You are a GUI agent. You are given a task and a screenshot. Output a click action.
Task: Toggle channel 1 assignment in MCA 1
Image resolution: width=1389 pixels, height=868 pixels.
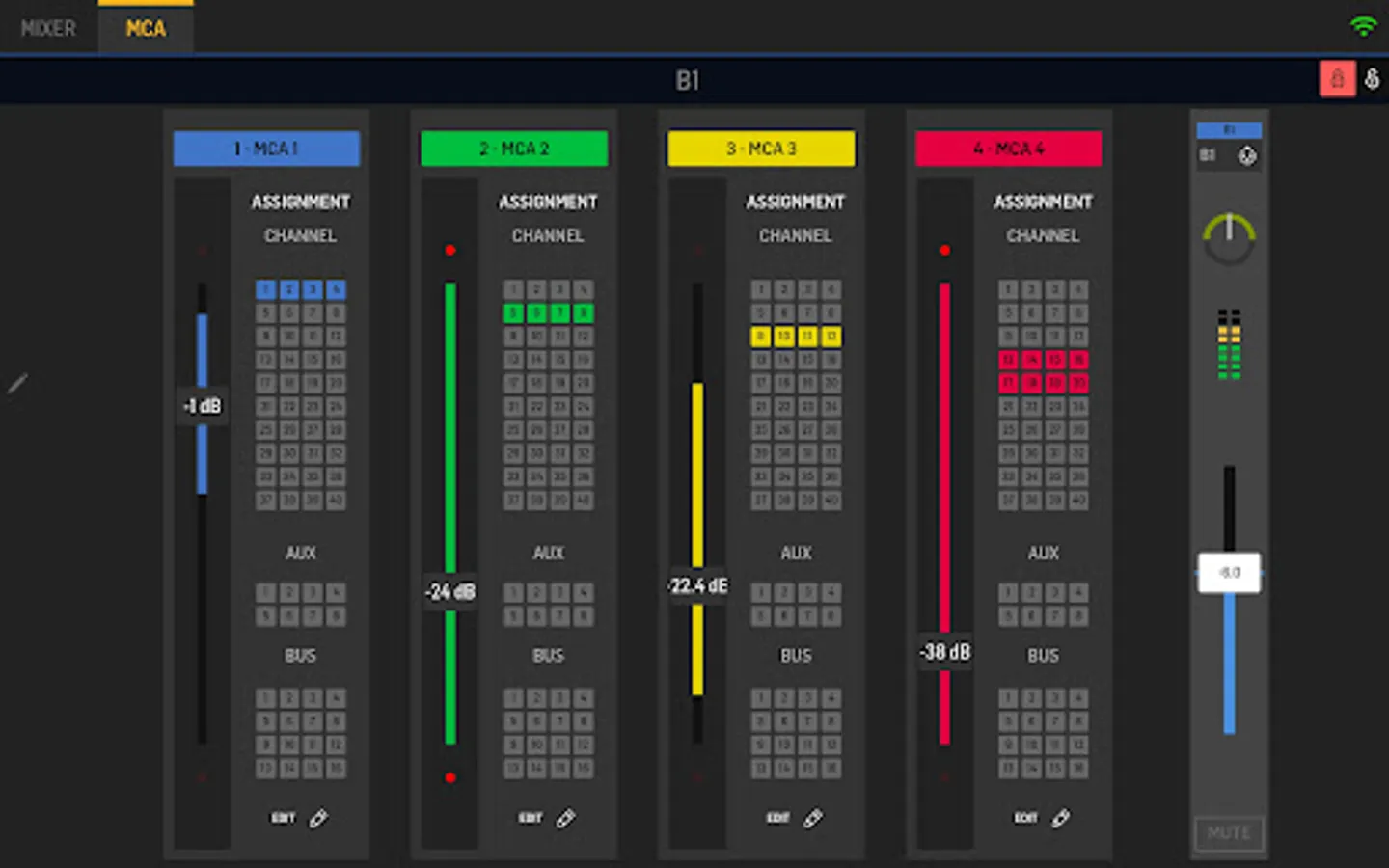[265, 289]
